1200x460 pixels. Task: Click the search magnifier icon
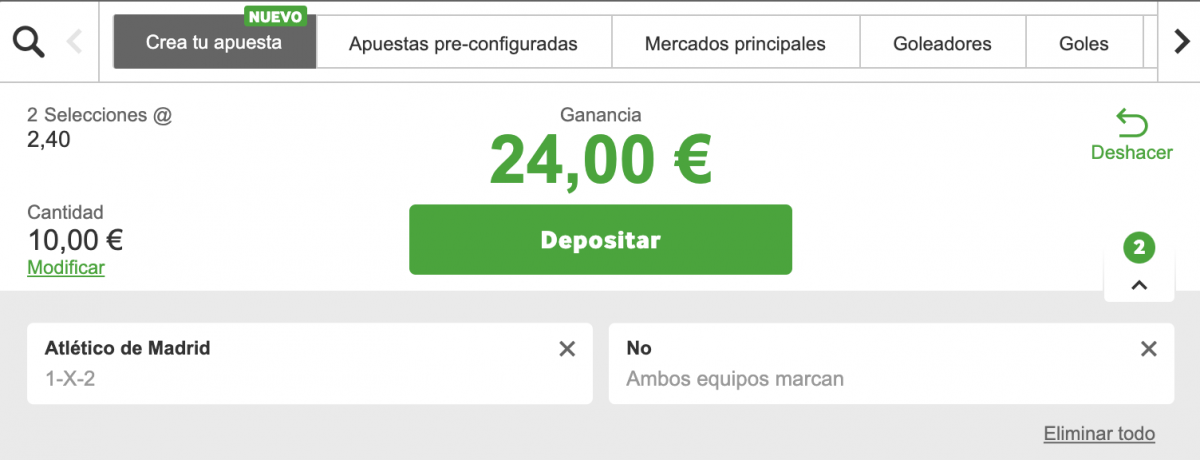tap(28, 42)
